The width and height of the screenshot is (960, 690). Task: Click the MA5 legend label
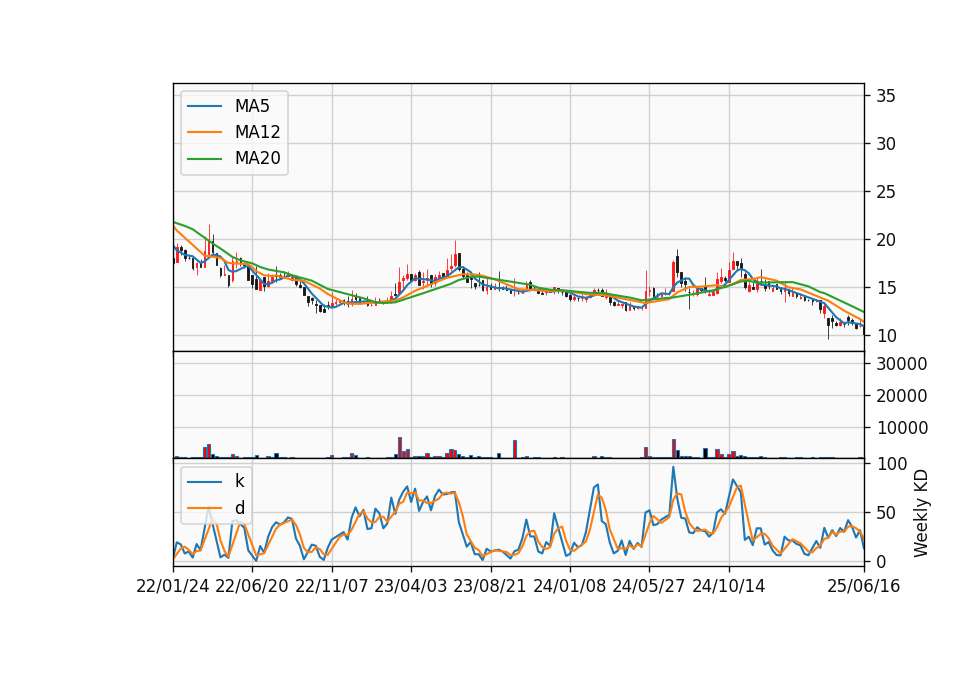click(x=252, y=106)
